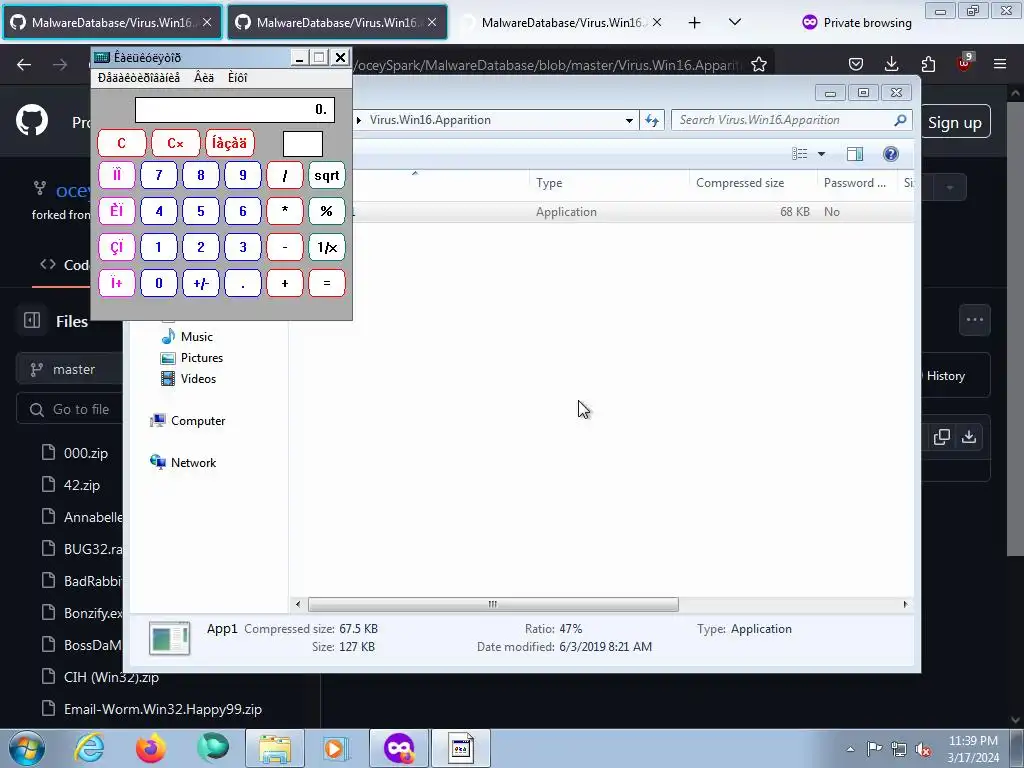Click the Pocket save icon in Firefox toolbar

(856, 64)
